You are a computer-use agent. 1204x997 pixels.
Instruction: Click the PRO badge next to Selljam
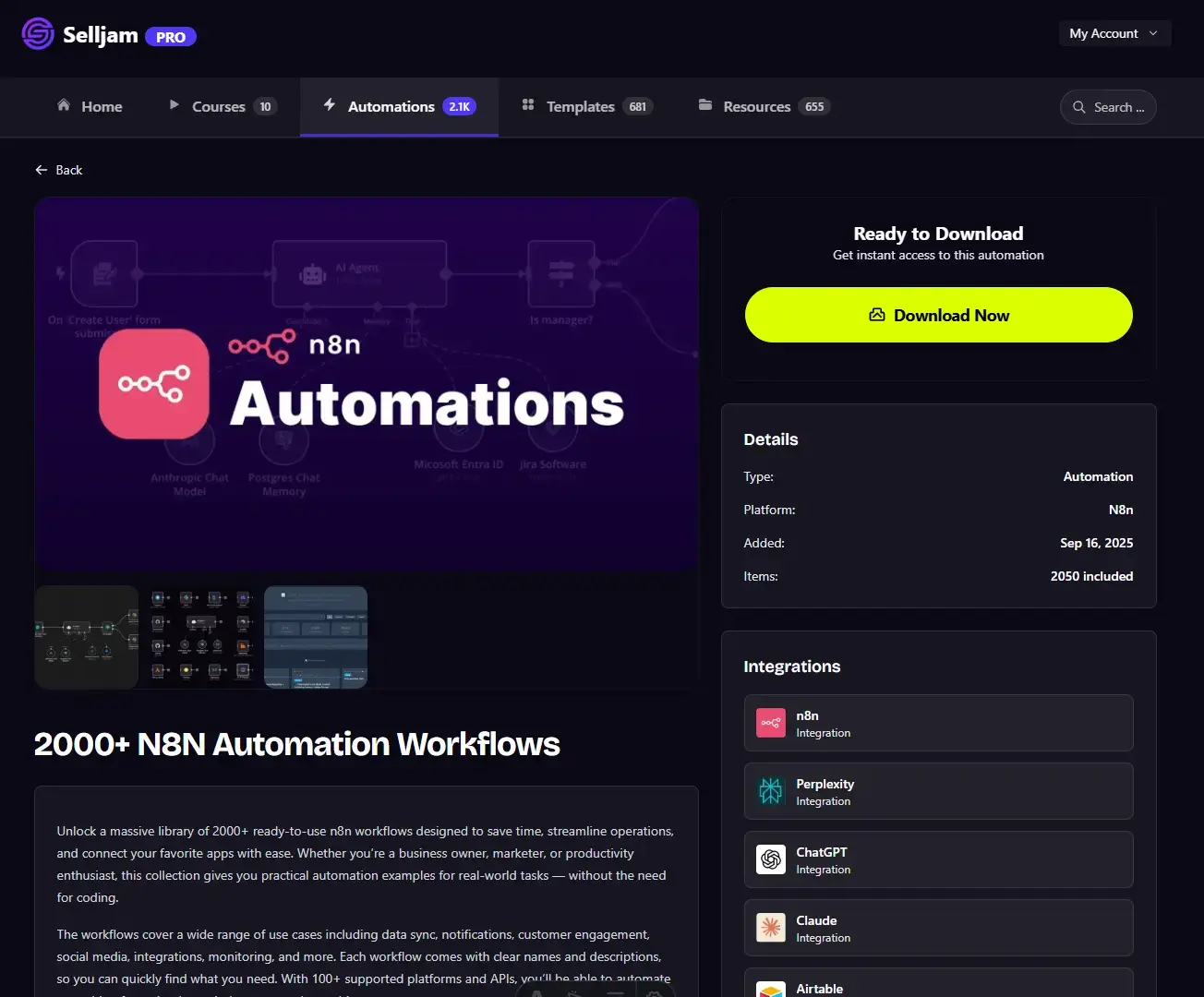(171, 37)
